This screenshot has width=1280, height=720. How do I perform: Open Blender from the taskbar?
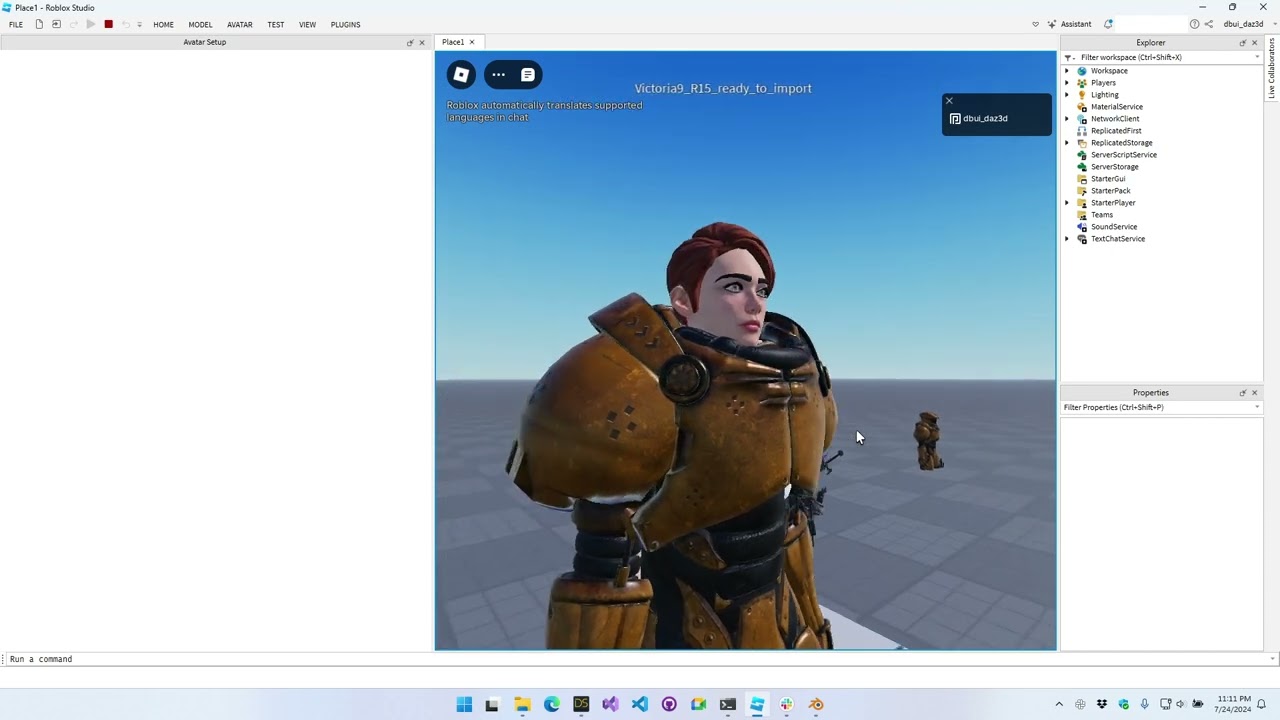point(816,704)
